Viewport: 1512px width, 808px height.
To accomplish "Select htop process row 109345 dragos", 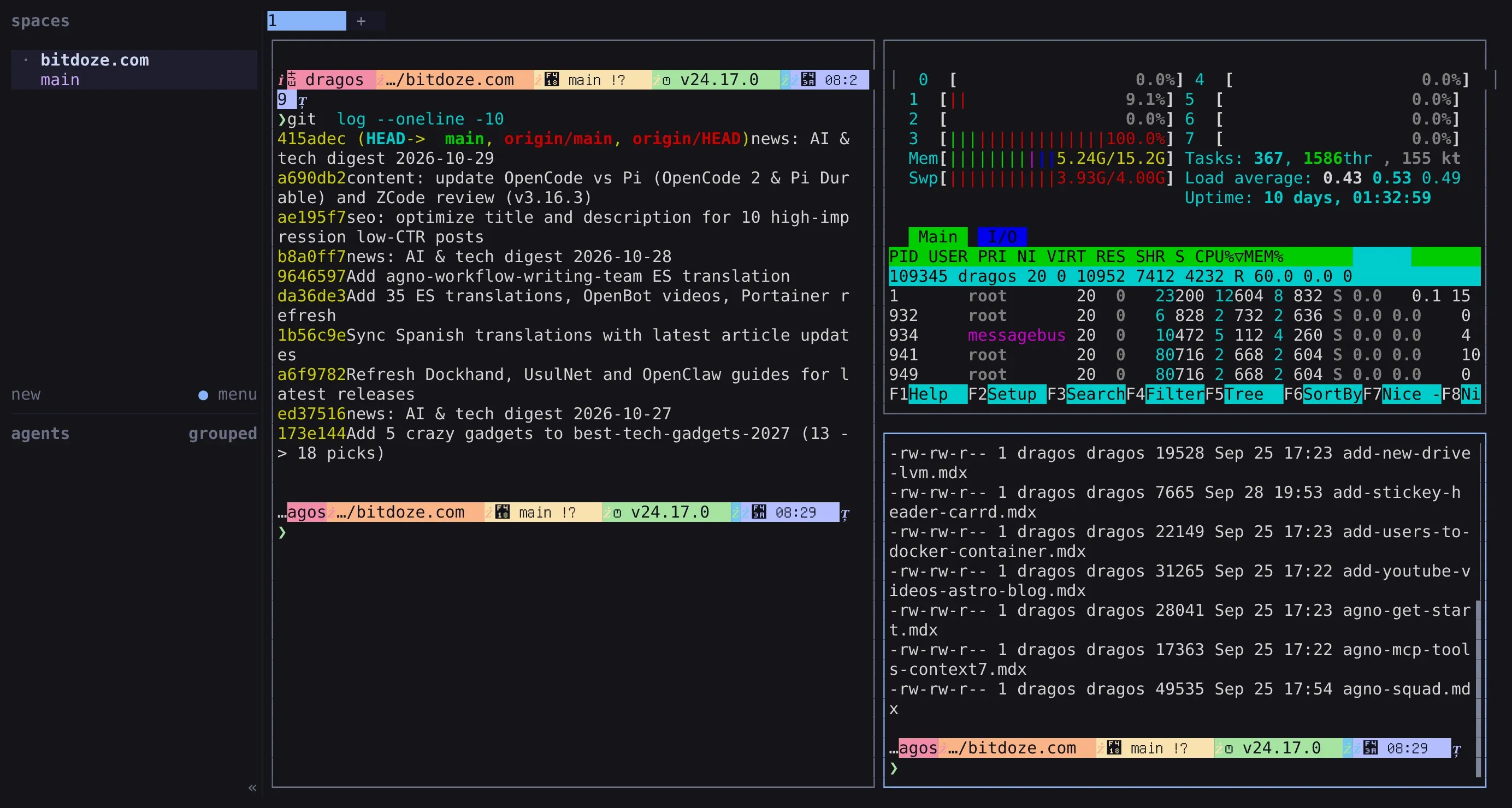I will (1184, 276).
